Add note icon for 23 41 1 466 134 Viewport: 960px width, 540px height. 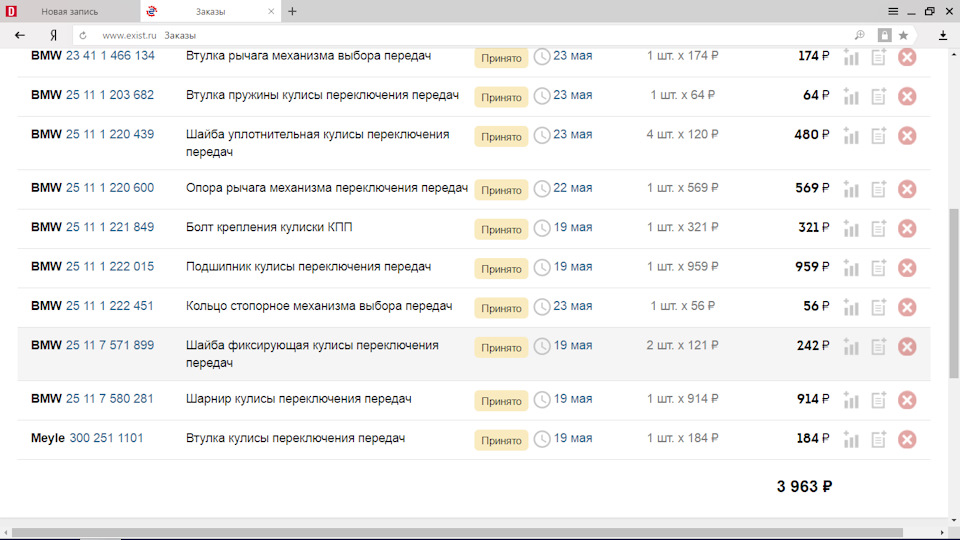[879, 57]
